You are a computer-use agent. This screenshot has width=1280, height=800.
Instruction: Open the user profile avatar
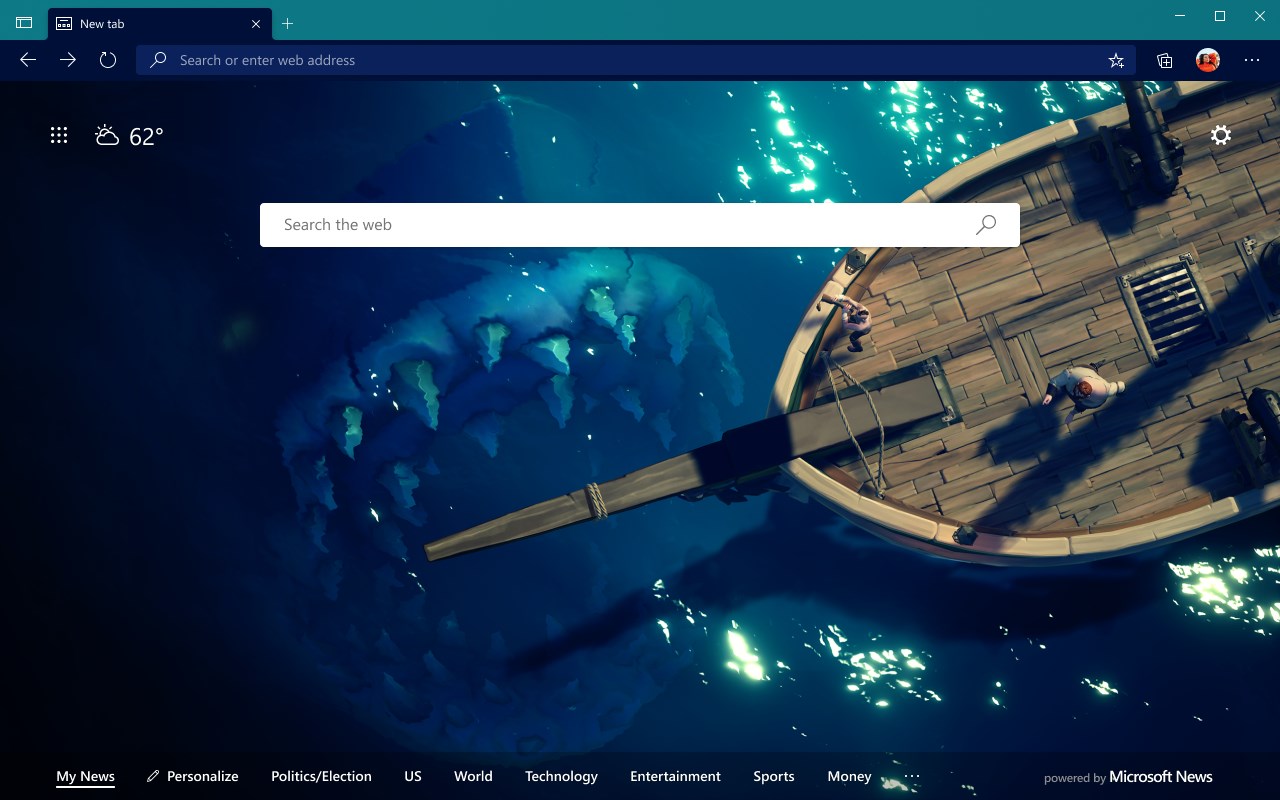[x=1208, y=60]
